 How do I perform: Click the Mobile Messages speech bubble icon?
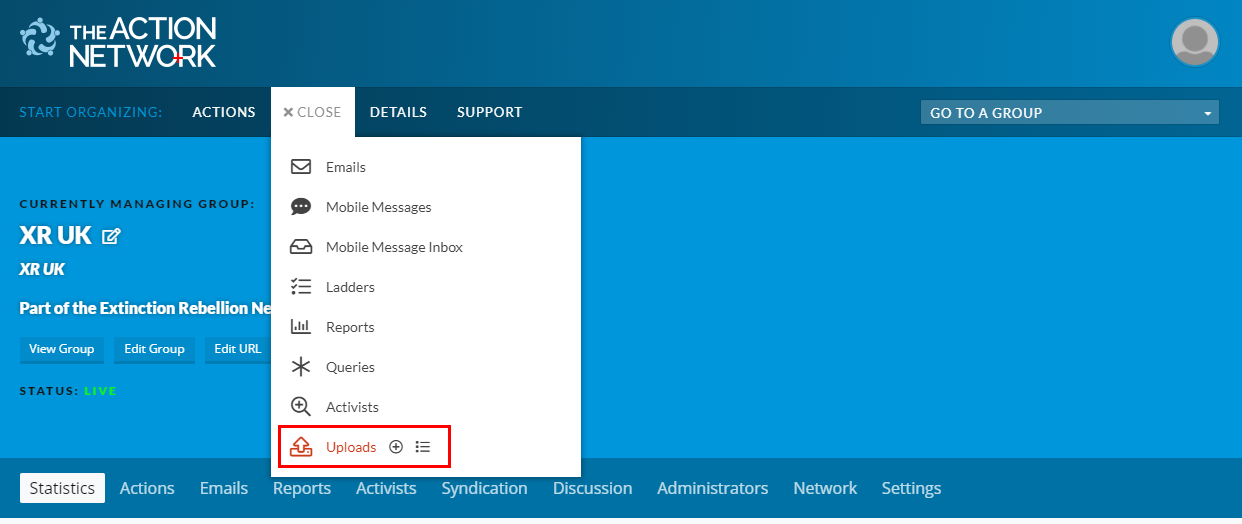tap(301, 207)
